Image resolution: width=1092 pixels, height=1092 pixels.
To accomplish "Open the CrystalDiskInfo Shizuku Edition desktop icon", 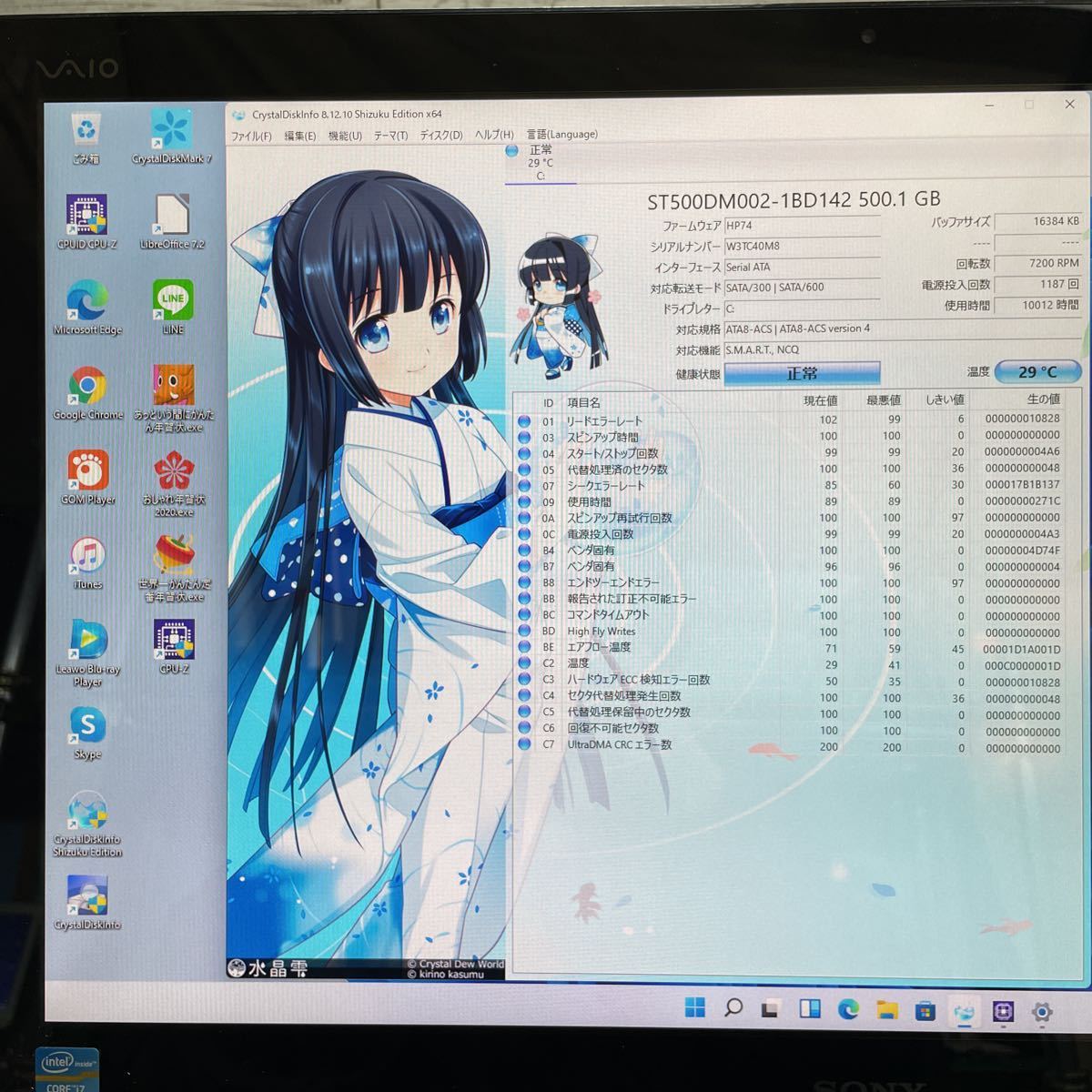I will click(87, 824).
